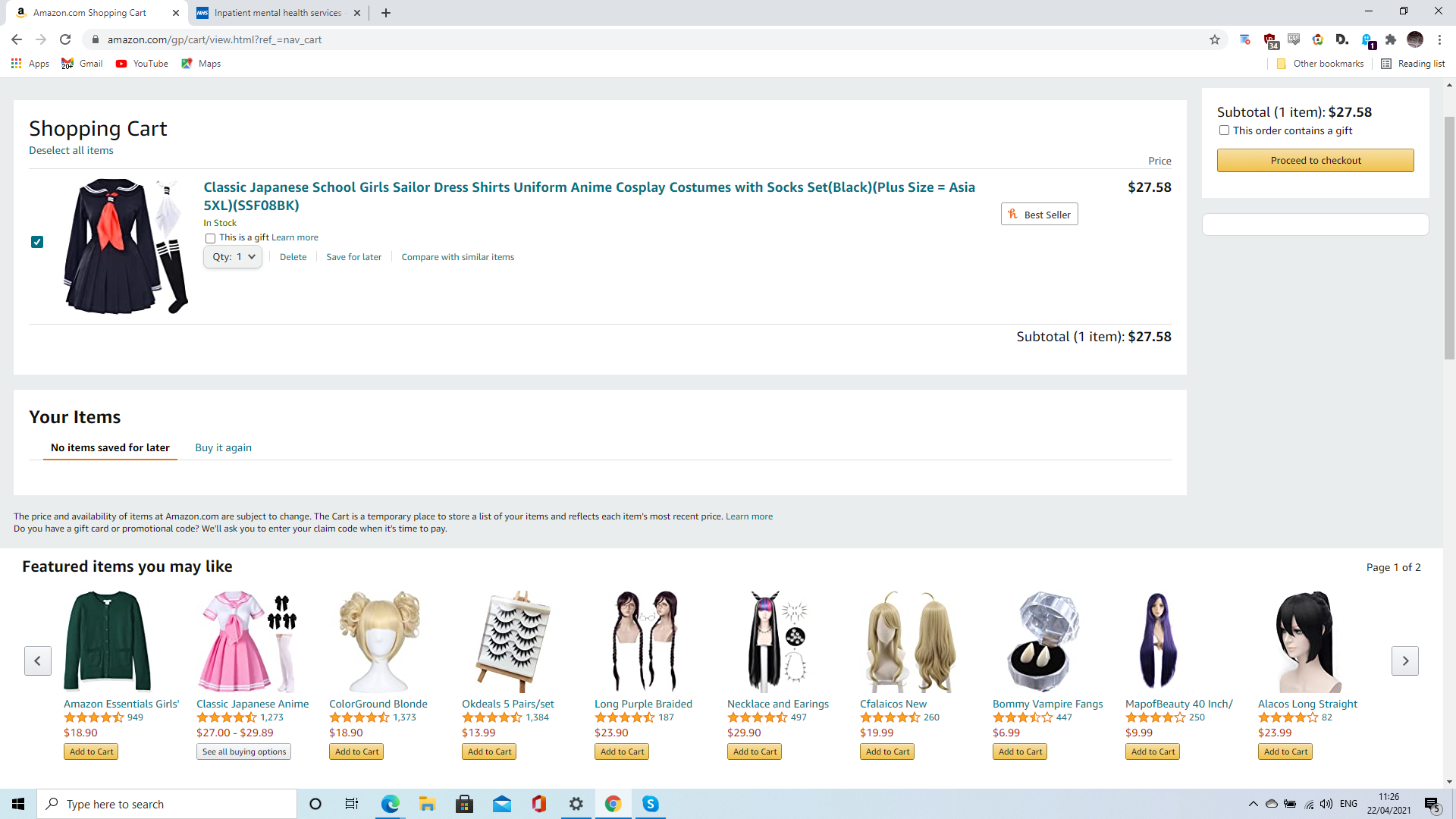This screenshot has height=819, width=1456.
Task: Open MapofBeauty 40 Inch wig link
Action: (x=1178, y=704)
